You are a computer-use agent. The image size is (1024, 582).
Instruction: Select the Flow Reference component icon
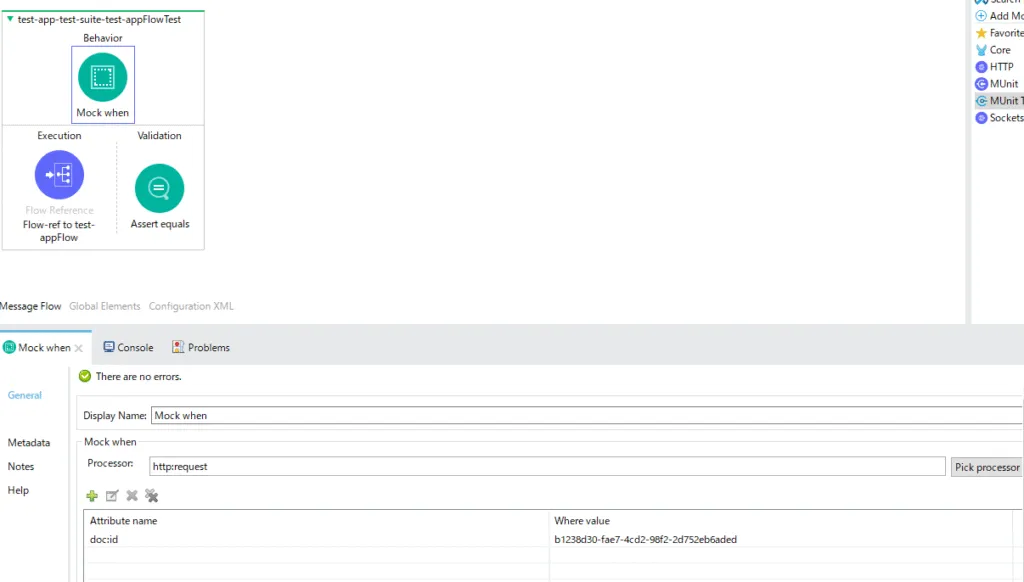coord(59,174)
